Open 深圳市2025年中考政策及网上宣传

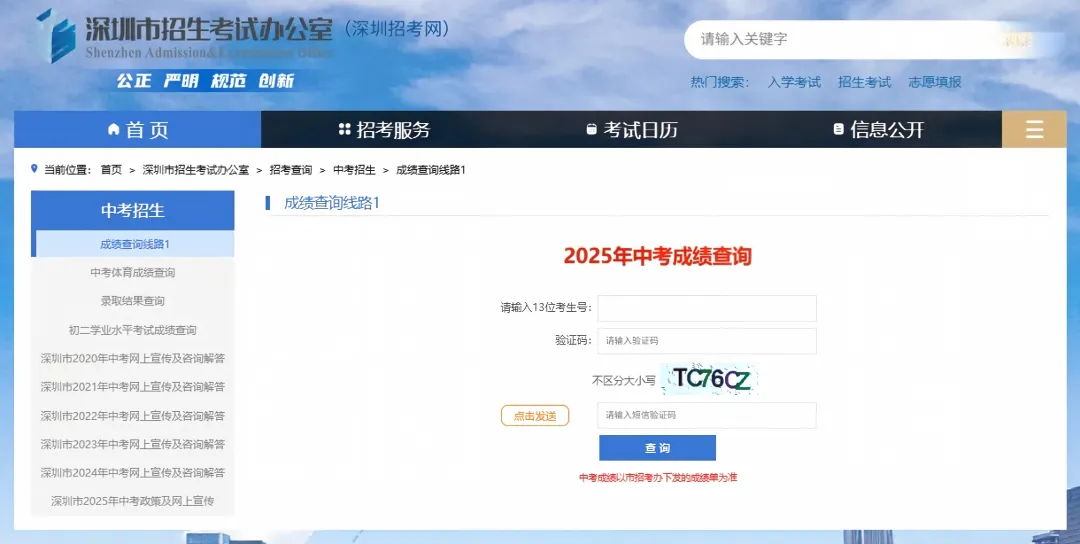click(x=133, y=501)
